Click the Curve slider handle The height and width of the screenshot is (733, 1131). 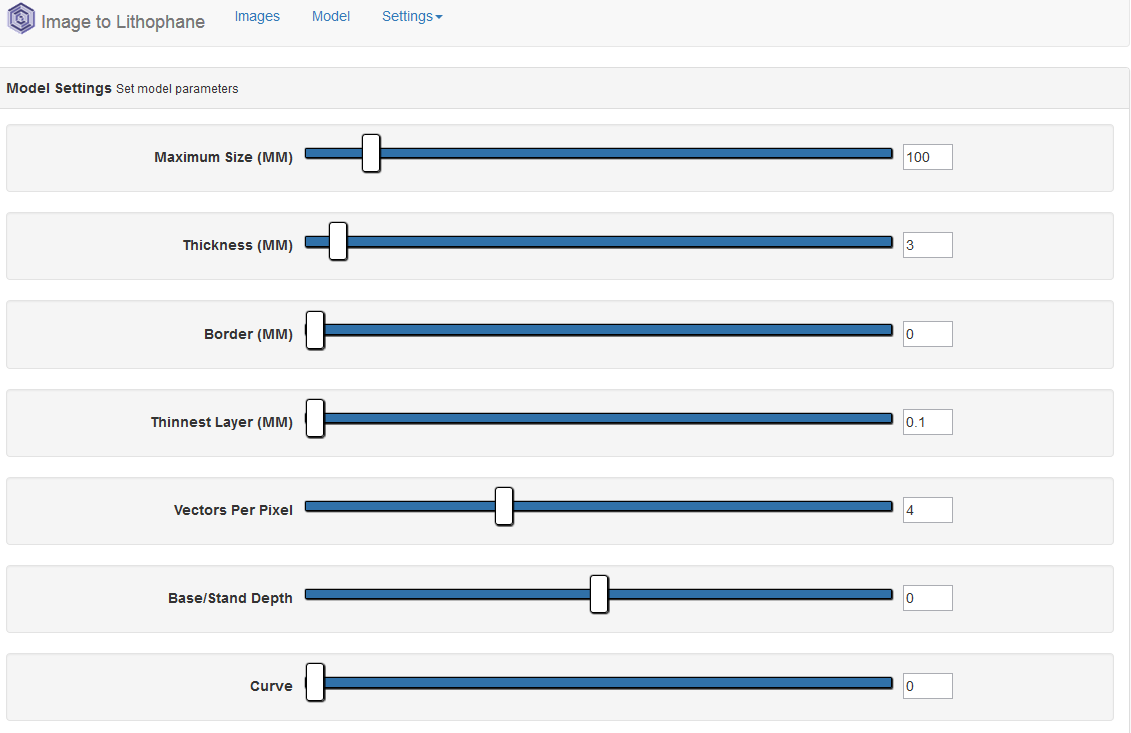coord(315,682)
